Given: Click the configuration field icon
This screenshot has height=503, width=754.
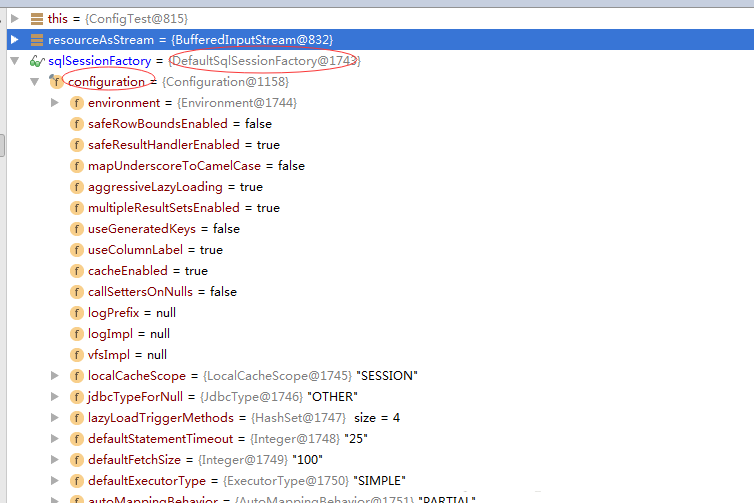Looking at the screenshot, I should (x=56, y=82).
